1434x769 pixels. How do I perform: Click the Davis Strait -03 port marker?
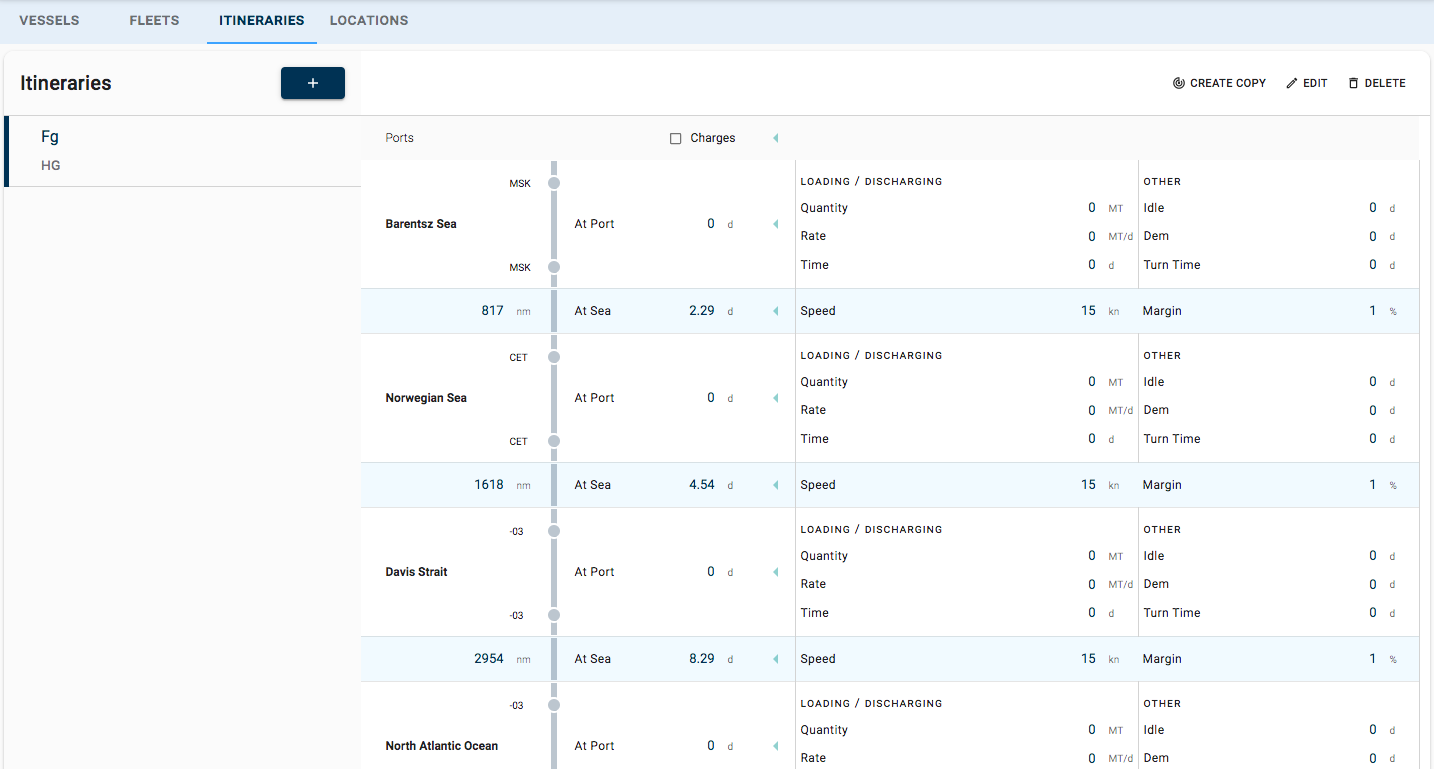(554, 531)
